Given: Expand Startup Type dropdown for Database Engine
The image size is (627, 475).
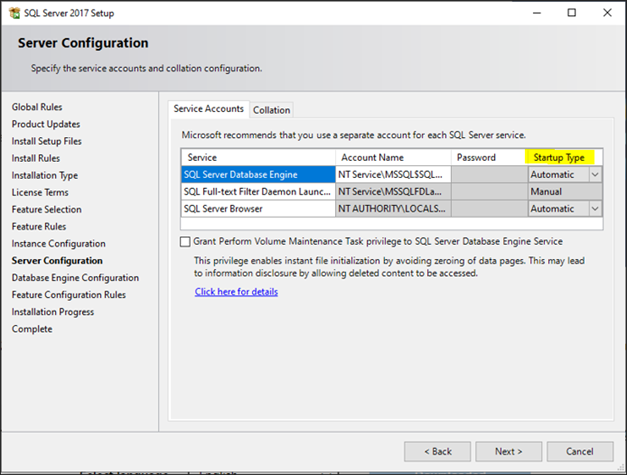Looking at the screenshot, I should click(x=595, y=174).
